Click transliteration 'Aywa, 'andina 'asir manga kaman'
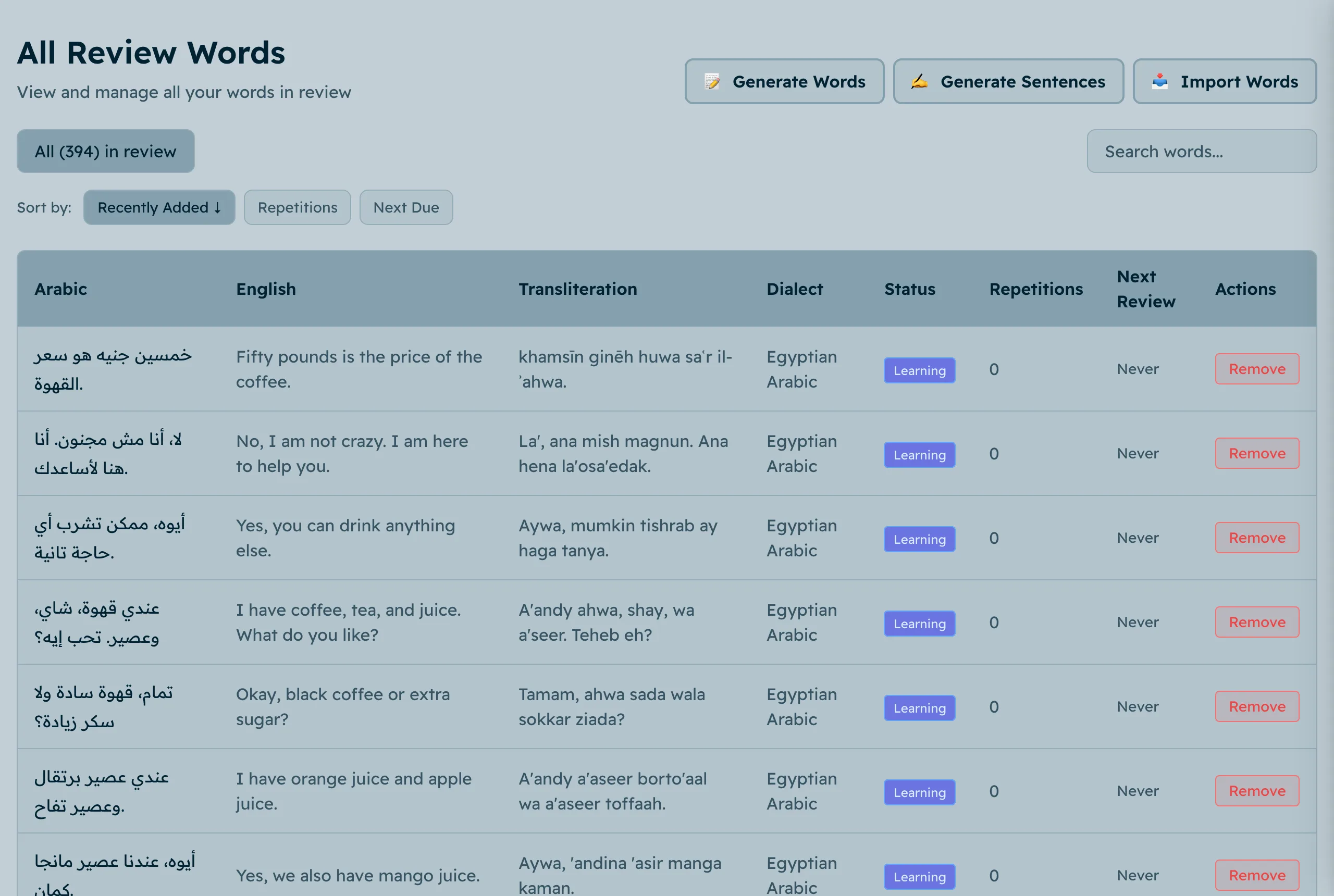The height and width of the screenshot is (896, 1334). click(x=620, y=875)
